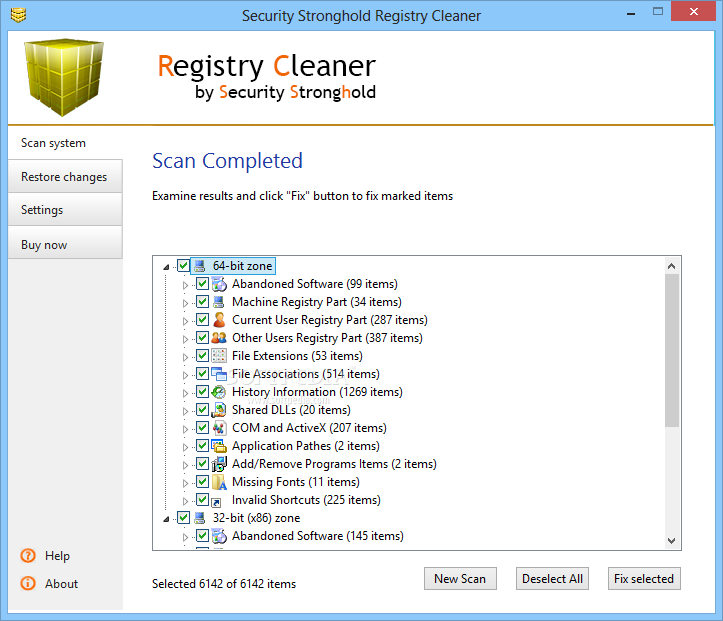Select the History Information (1269 items) row

[x=317, y=392]
